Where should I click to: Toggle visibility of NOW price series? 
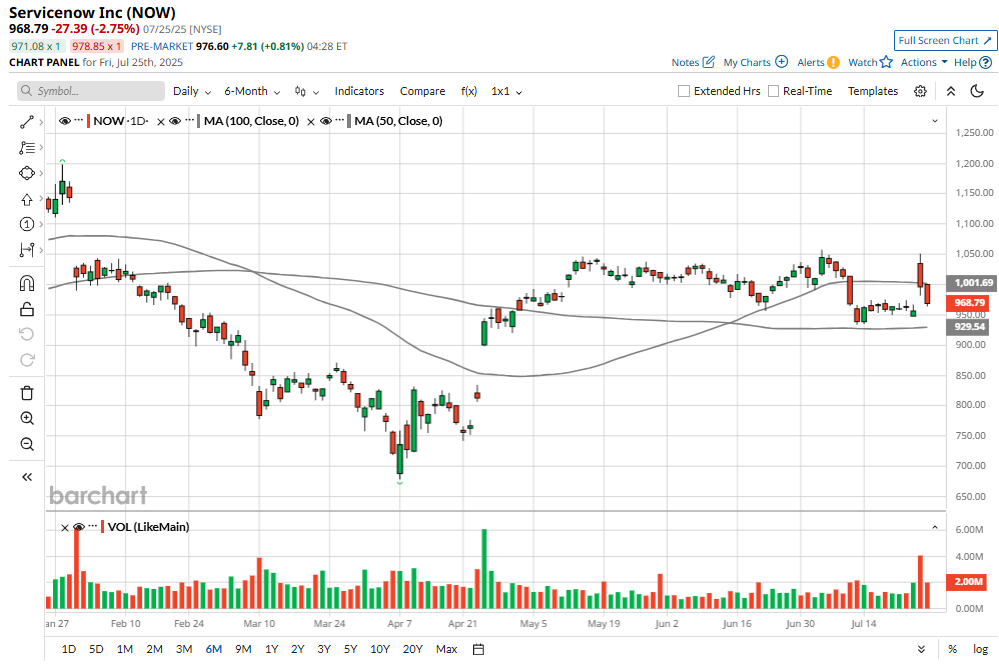(x=64, y=121)
